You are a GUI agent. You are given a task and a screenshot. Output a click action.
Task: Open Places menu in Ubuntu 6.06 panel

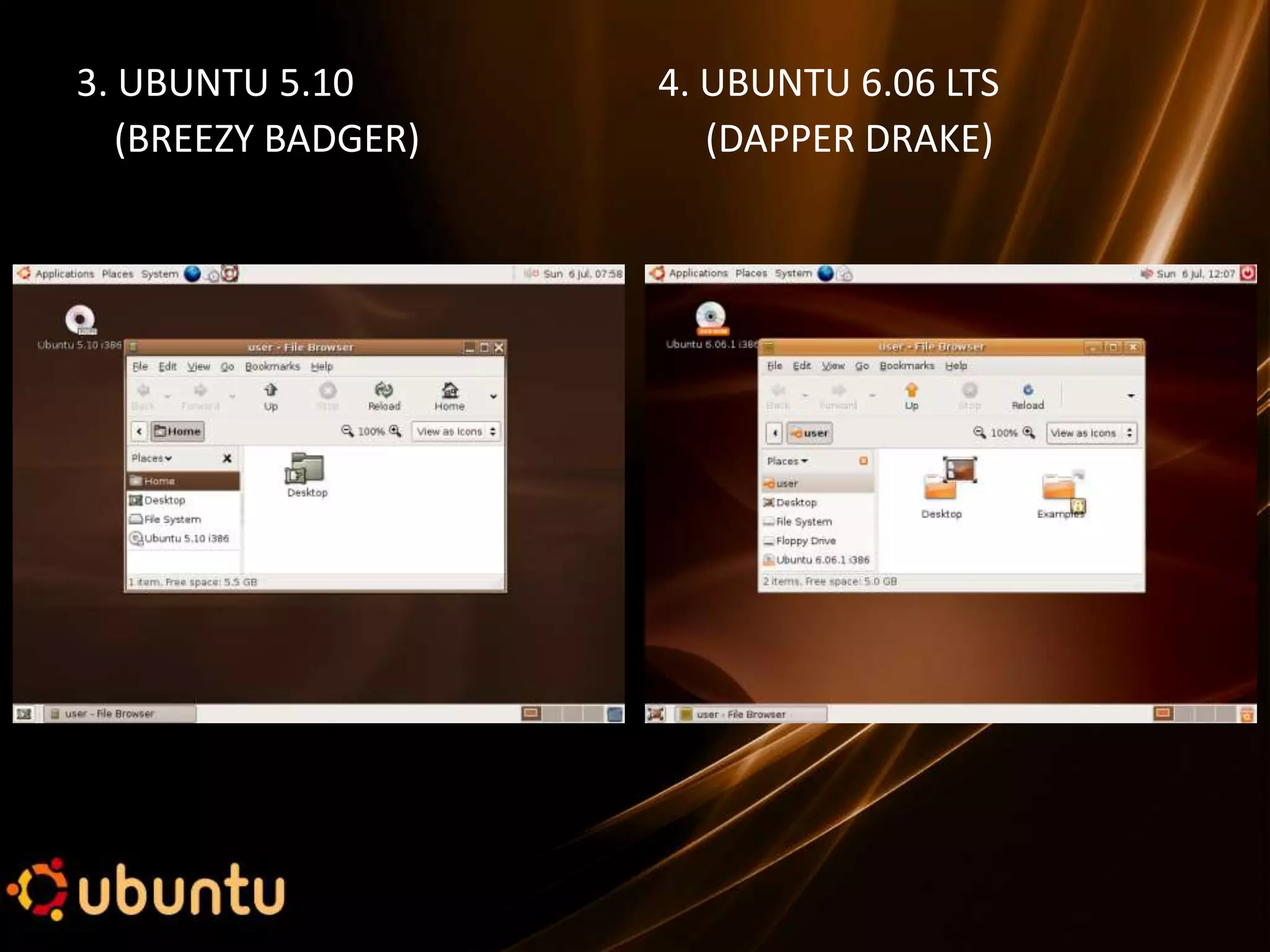point(751,273)
